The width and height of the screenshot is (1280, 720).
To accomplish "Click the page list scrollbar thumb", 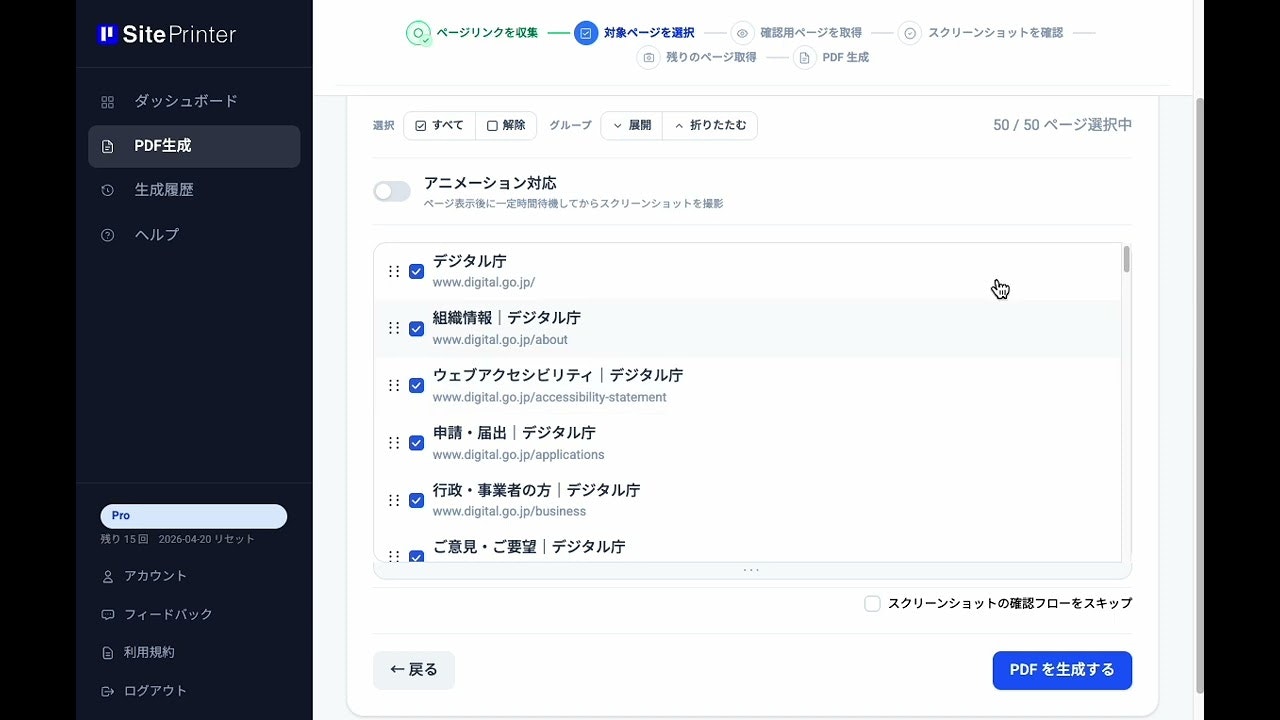I will (1126, 259).
